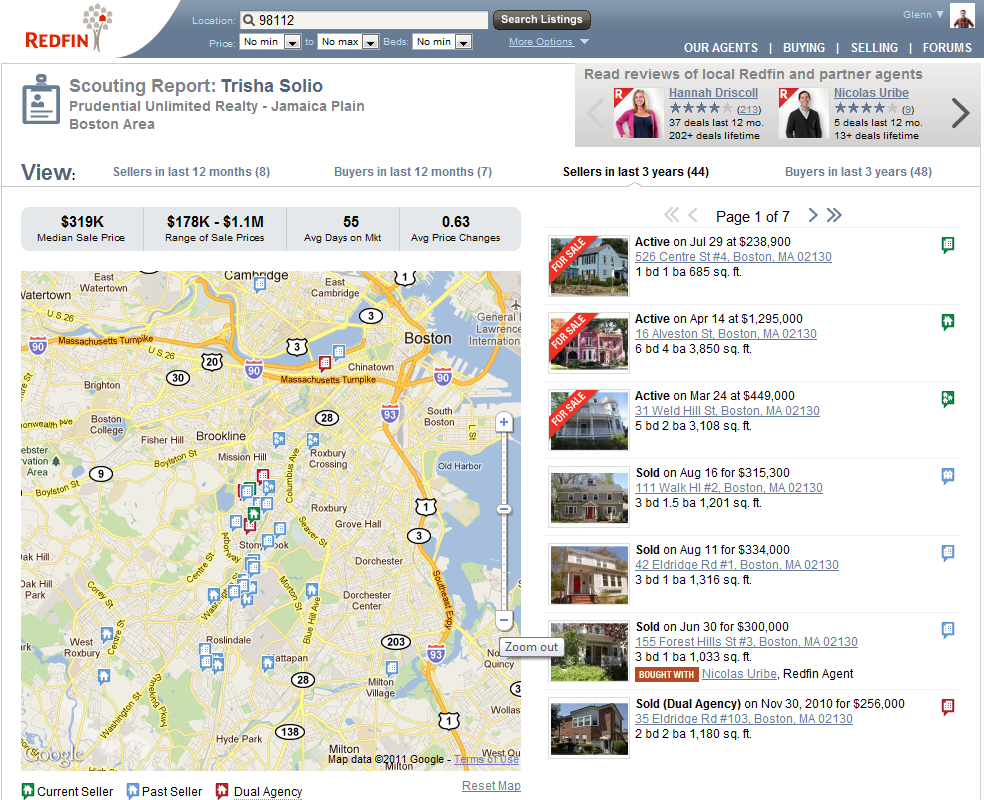Click the search magnifier icon in Location field

tap(249, 20)
